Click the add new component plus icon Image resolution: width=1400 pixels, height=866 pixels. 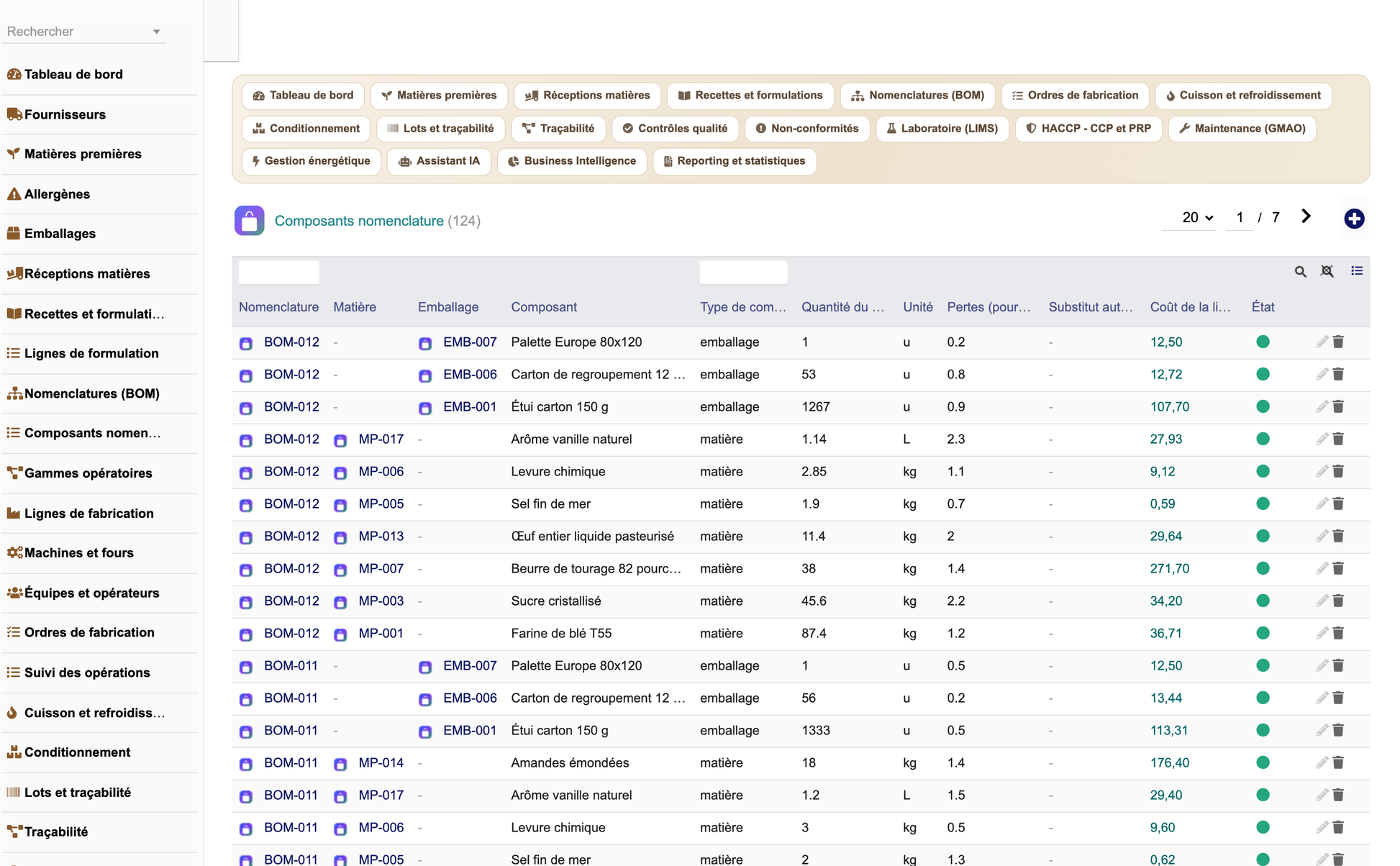coord(1354,219)
